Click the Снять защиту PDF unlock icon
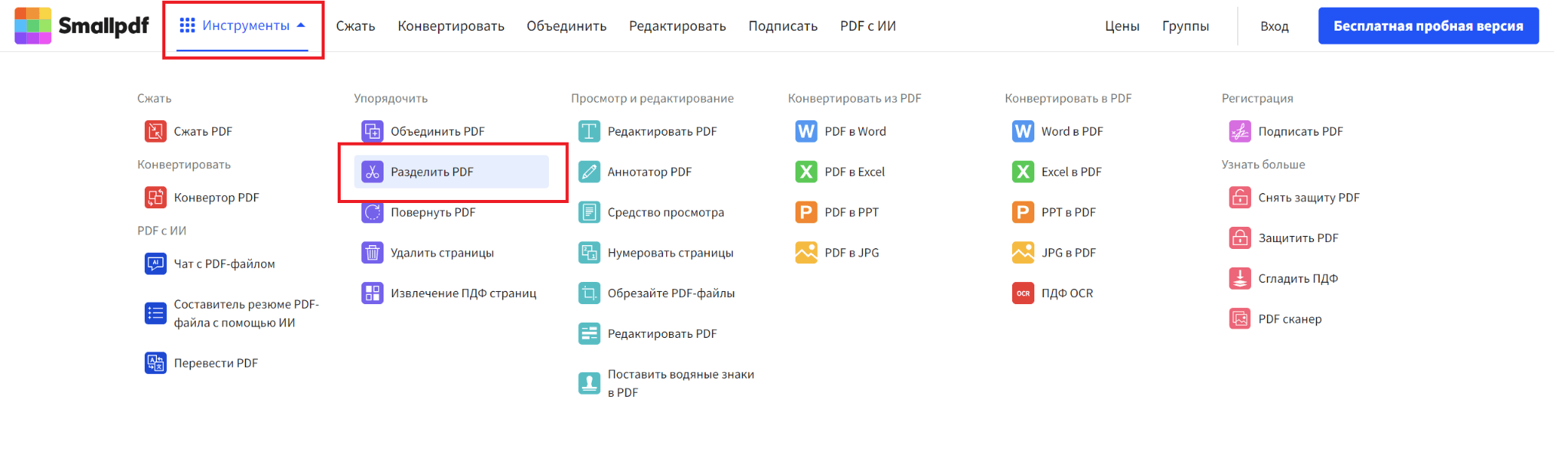Viewport: 1568px width, 452px height. click(x=1240, y=197)
